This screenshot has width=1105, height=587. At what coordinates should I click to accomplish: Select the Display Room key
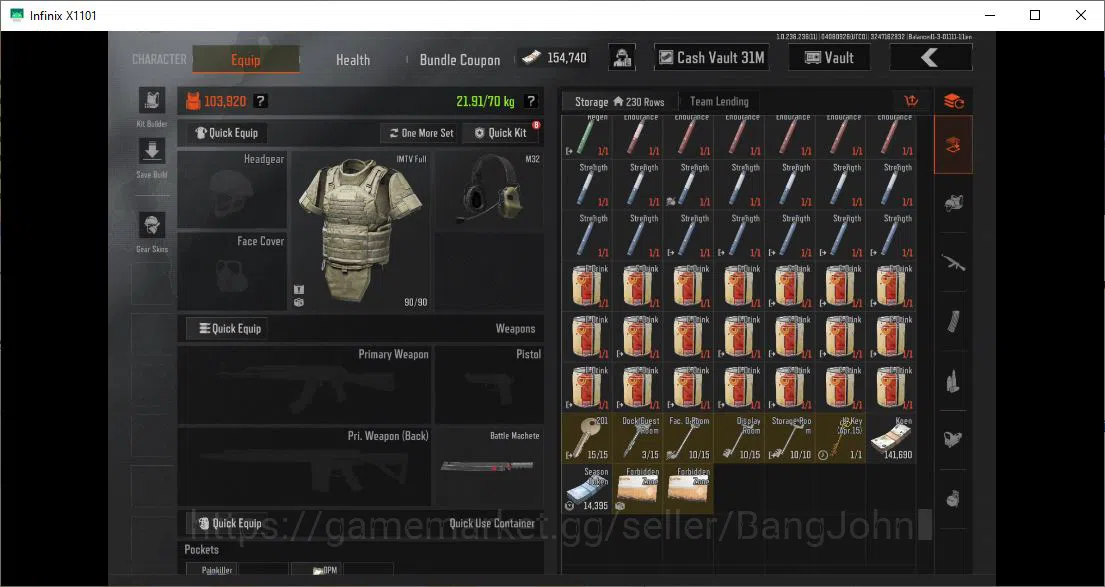tap(739, 438)
